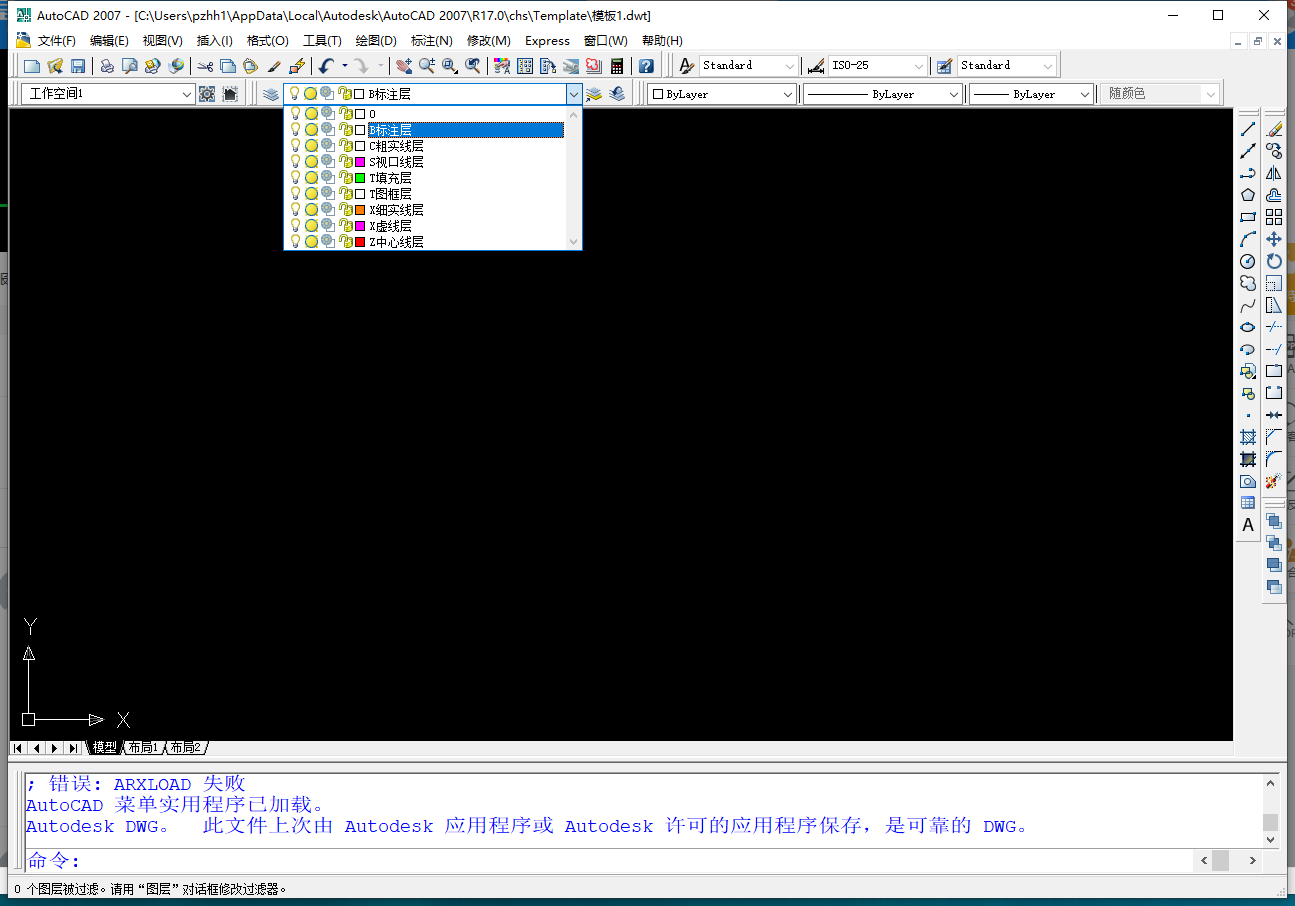Open the ByLayer lineweight dropdown
1295x906 pixels.
coord(1031,94)
